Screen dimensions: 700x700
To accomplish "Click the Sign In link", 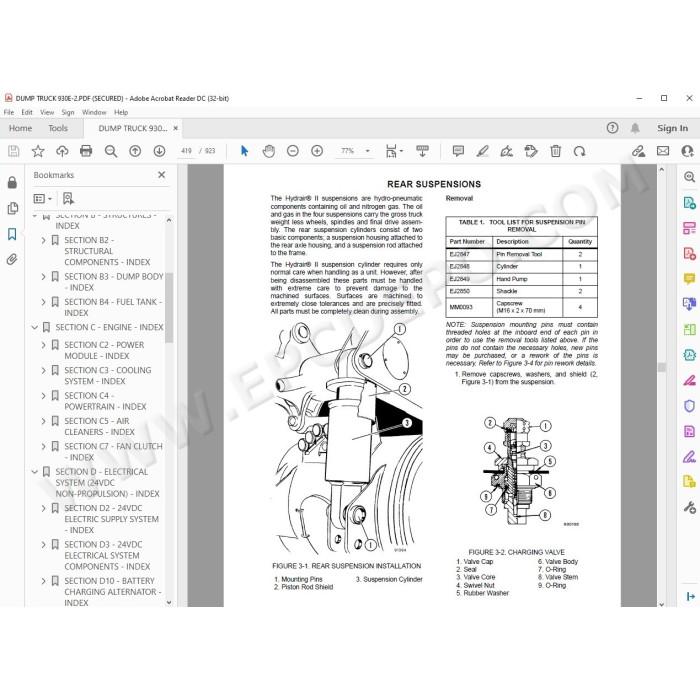I will pyautogui.click(x=672, y=129).
